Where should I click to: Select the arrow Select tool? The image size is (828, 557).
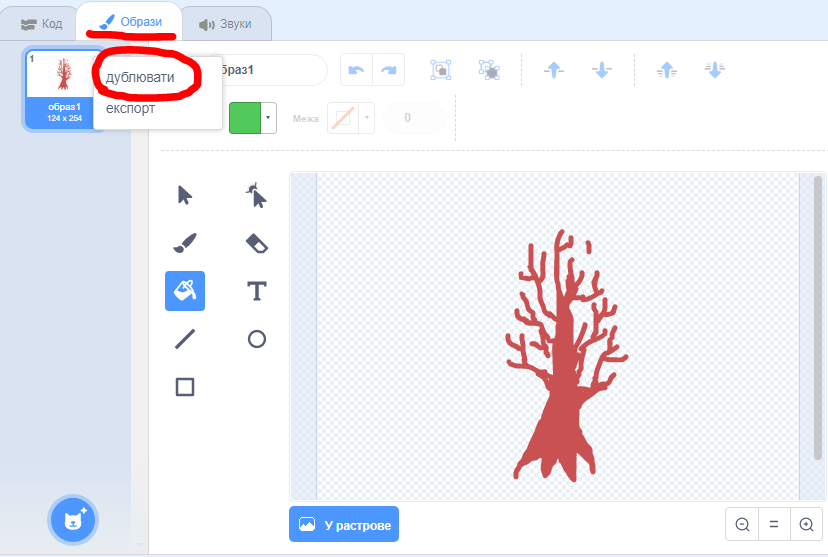[185, 195]
